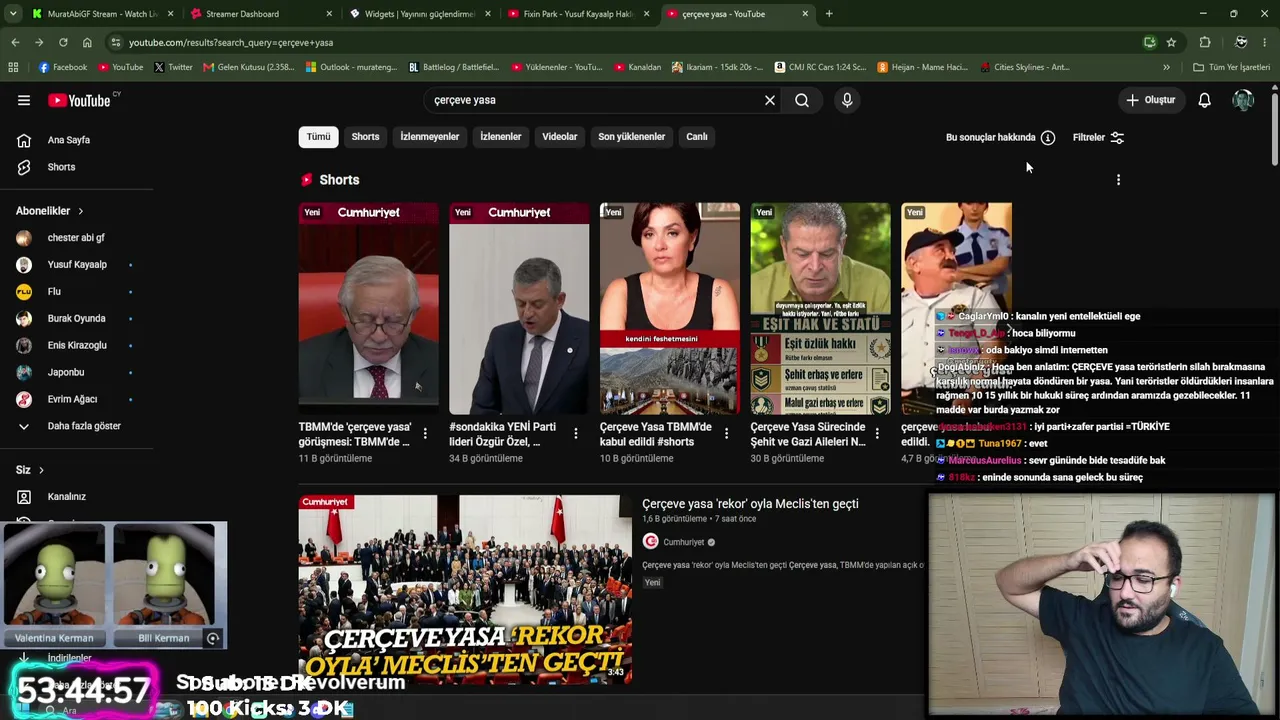This screenshot has width=1280, height=720.
Task: Open options for "Çerçeve Yasa TBMM'de kabul" short
Action: [x=726, y=433]
